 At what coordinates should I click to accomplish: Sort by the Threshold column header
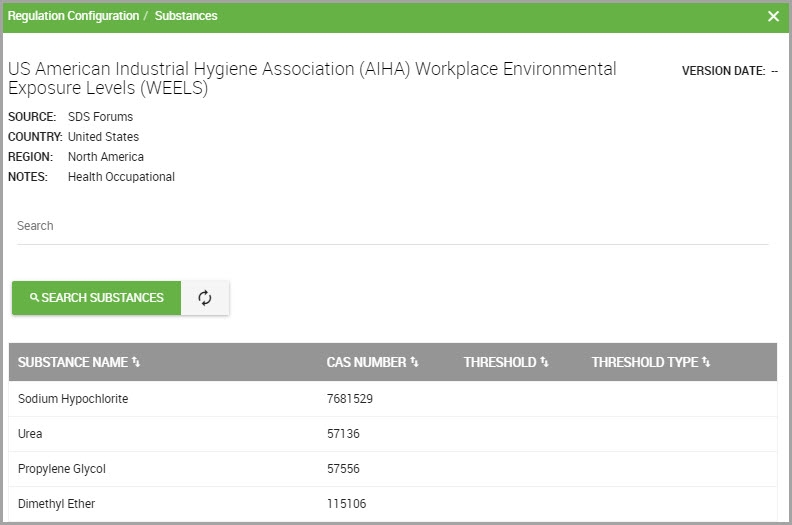506,362
